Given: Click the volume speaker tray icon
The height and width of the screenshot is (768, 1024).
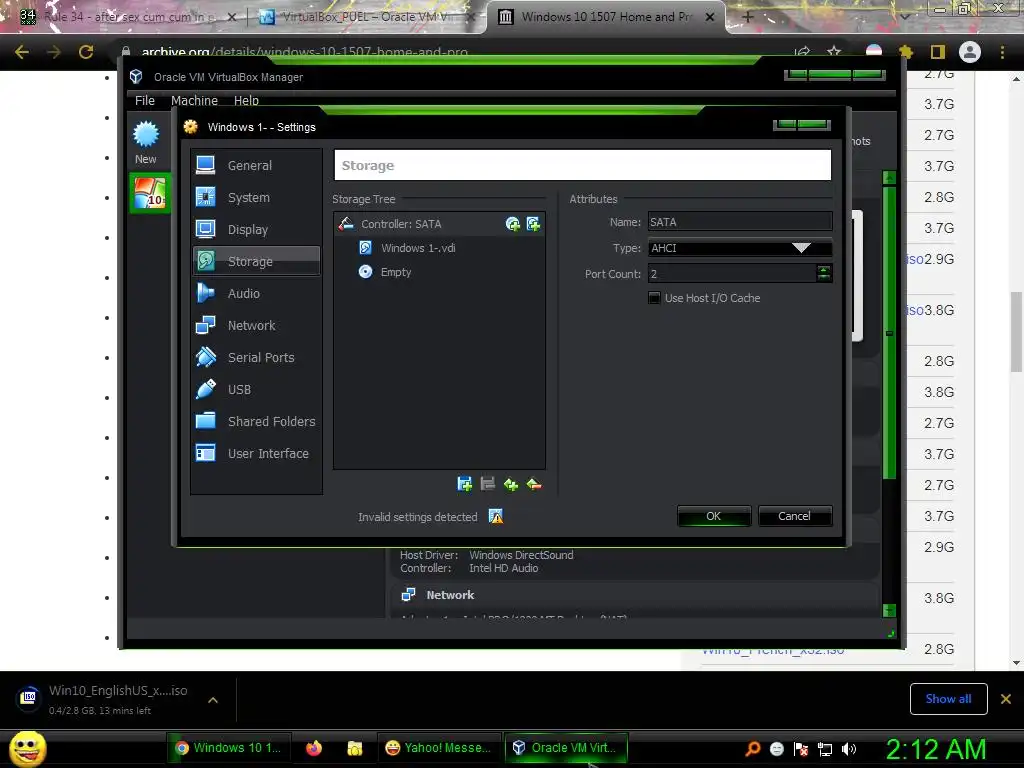Looking at the screenshot, I should (849, 749).
